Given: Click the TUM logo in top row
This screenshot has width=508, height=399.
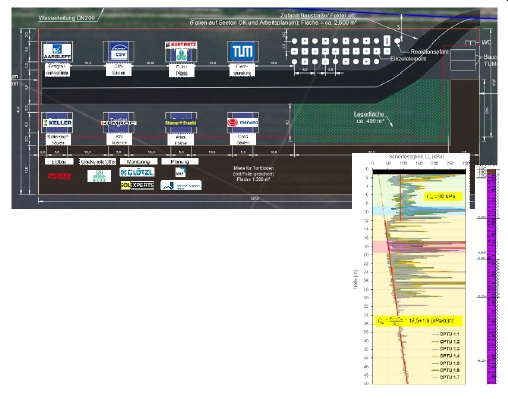Looking at the screenshot, I should pyautogui.click(x=243, y=51).
